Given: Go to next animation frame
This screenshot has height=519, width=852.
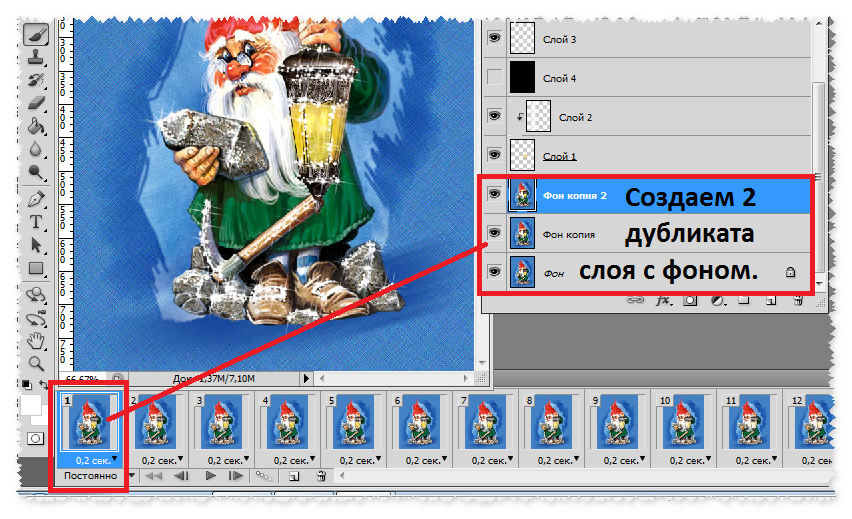Looking at the screenshot, I should pyautogui.click(x=236, y=477).
